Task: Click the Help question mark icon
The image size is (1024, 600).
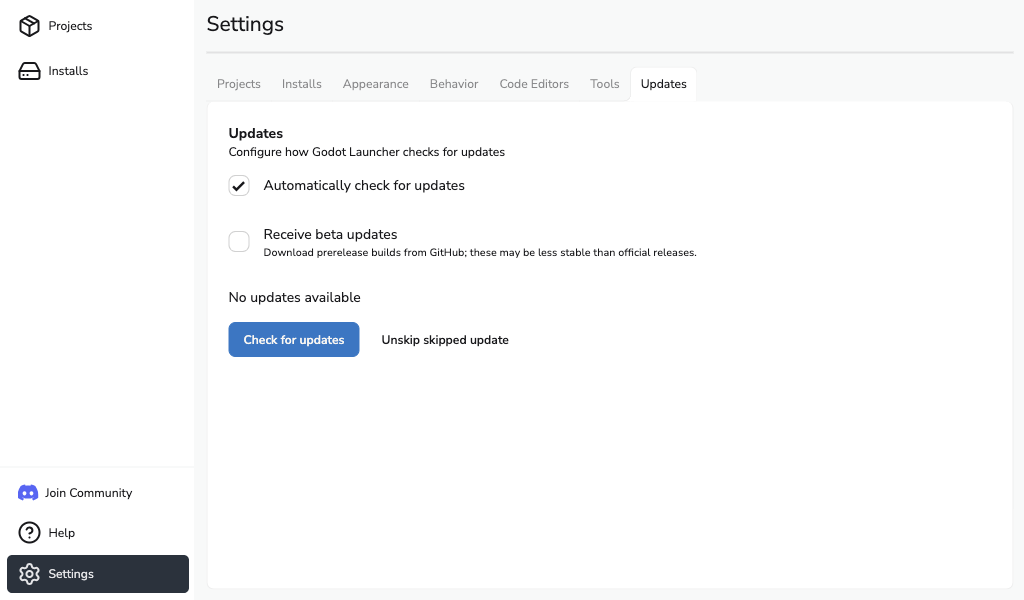Action: [29, 533]
